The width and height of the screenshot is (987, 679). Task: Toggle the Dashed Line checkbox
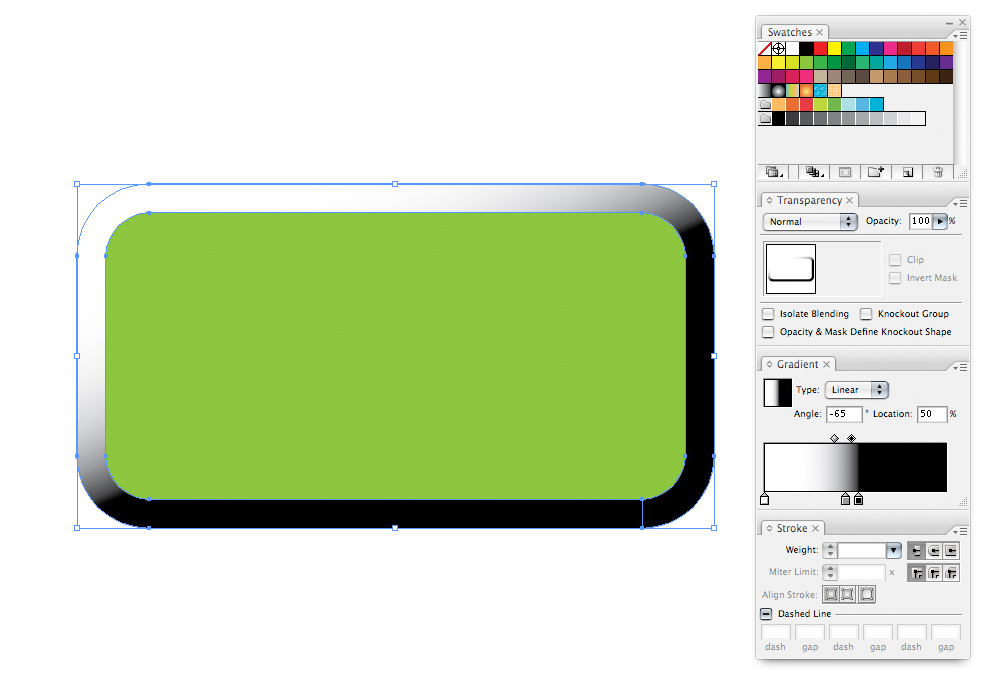tap(766, 614)
